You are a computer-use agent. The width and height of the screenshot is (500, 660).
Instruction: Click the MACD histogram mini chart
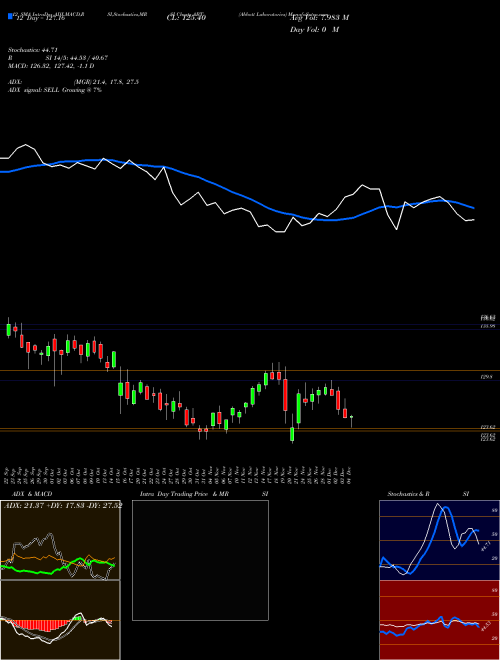pos(60,620)
